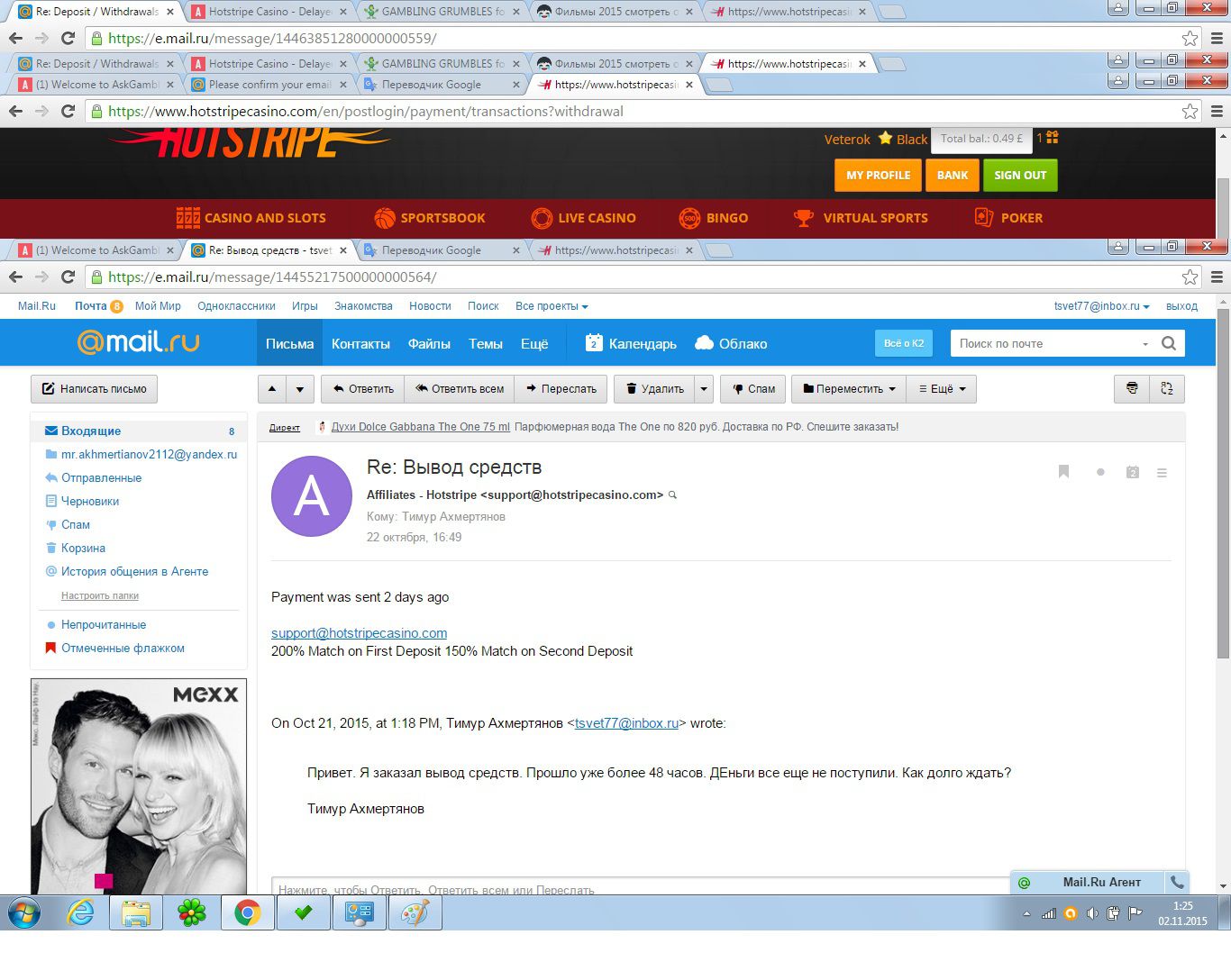Image resolution: width=1231 pixels, height=980 pixels.
Task: Click the calendar event icon in message header
Action: [1133, 472]
